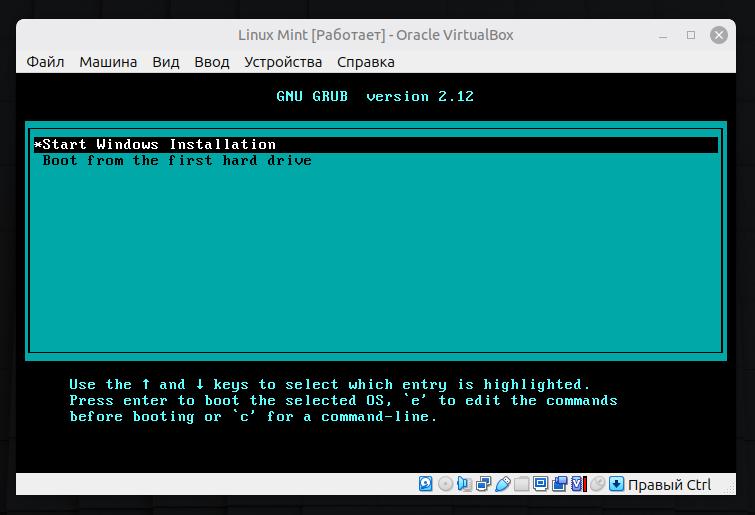Click the Правый Ctrl host key label

click(x=669, y=484)
